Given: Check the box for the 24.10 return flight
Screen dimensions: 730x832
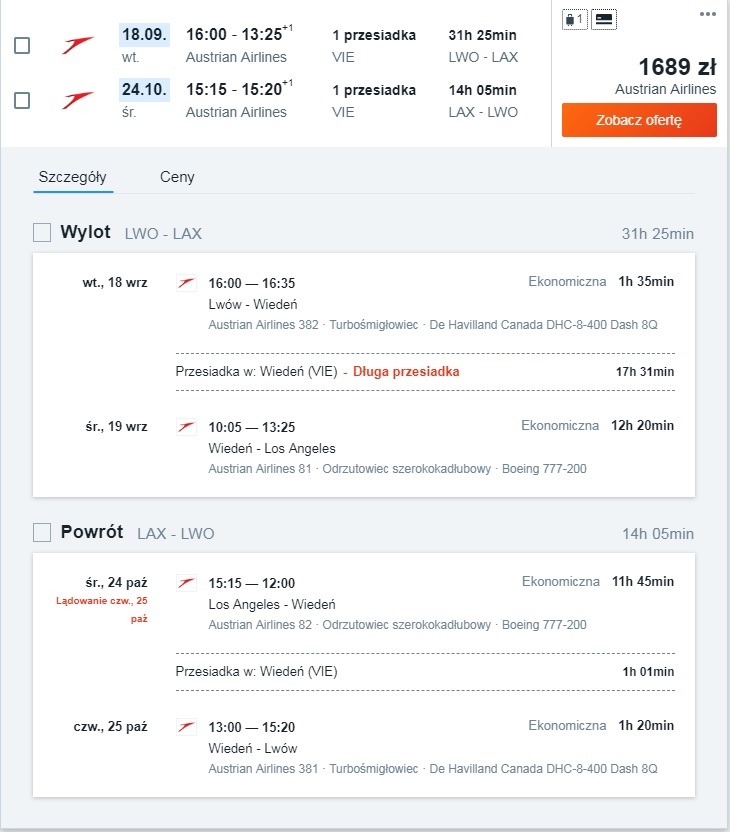Looking at the screenshot, I should click(x=22, y=100).
